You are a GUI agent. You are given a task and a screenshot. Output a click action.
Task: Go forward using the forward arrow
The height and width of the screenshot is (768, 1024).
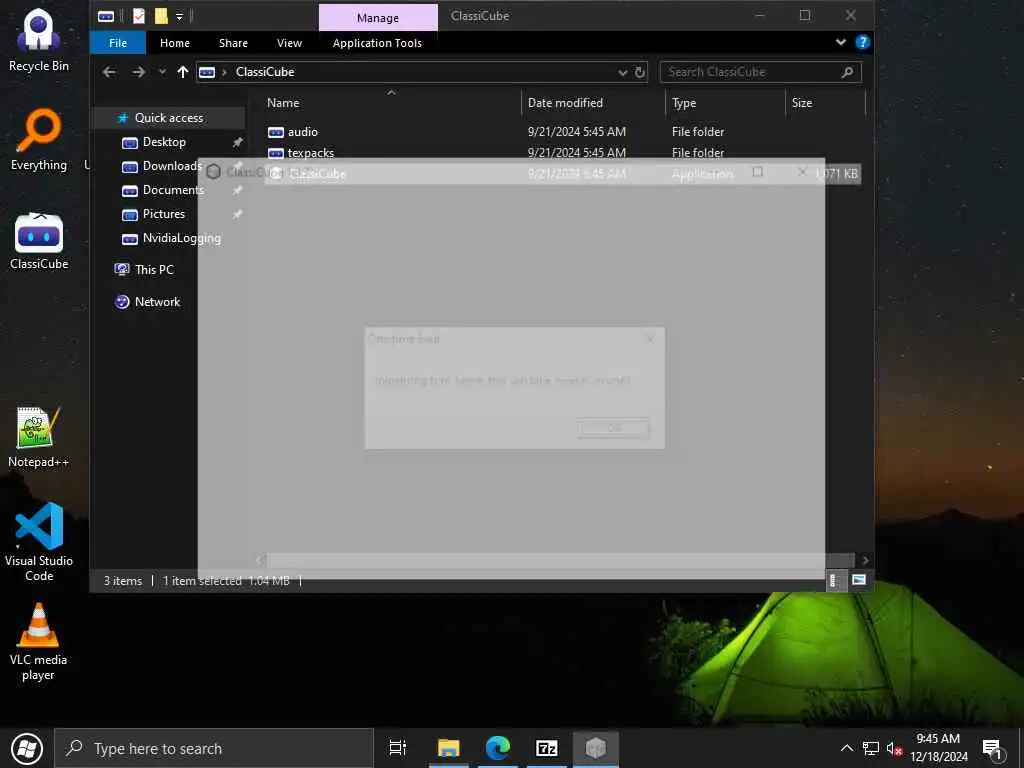pyautogui.click(x=138, y=72)
